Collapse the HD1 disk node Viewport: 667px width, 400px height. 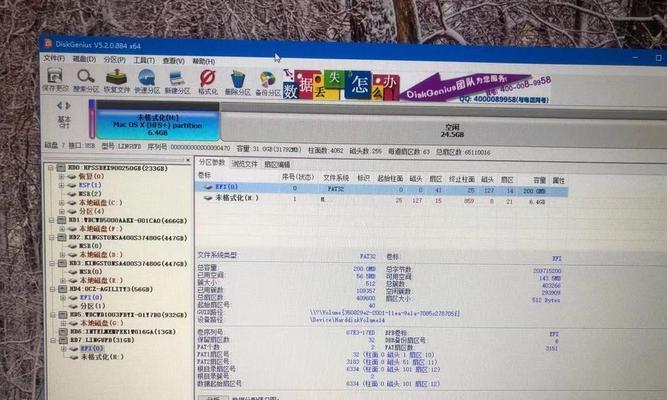point(52,220)
